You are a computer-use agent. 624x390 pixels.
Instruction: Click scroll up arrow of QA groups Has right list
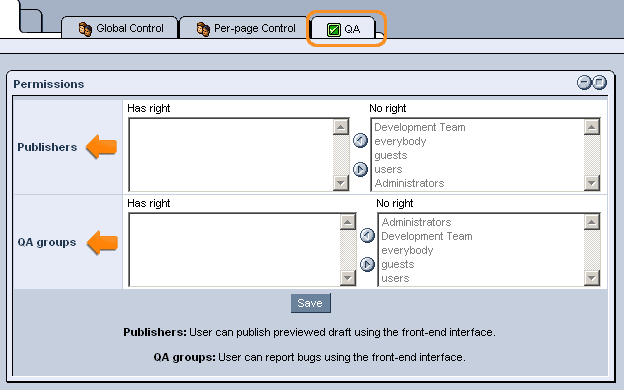pyautogui.click(x=348, y=222)
